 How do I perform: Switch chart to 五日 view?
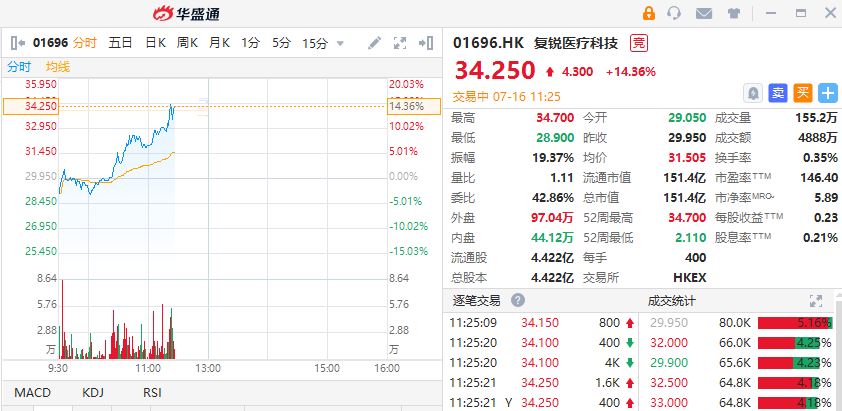click(x=120, y=43)
